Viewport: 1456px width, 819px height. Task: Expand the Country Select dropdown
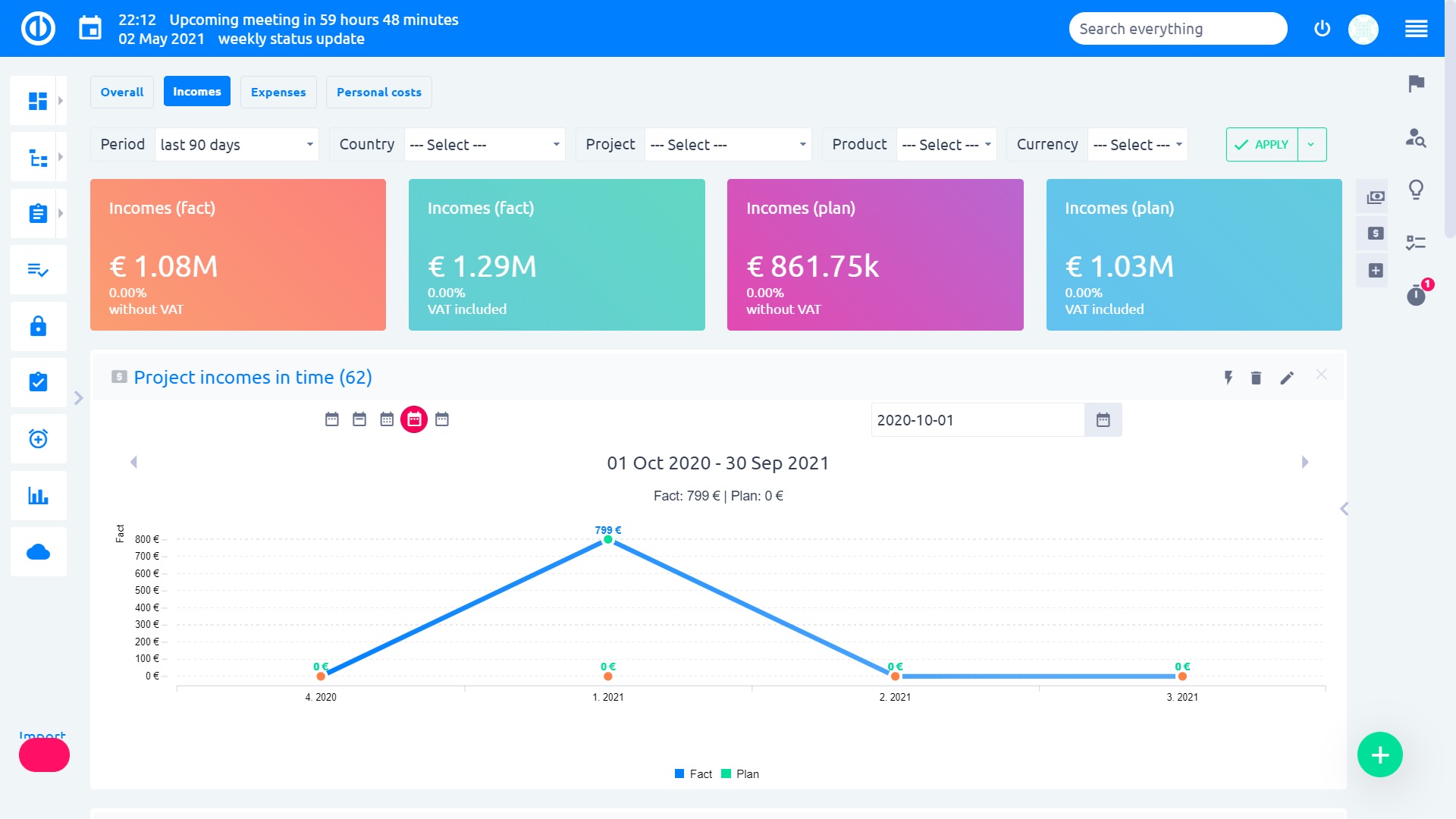click(485, 144)
